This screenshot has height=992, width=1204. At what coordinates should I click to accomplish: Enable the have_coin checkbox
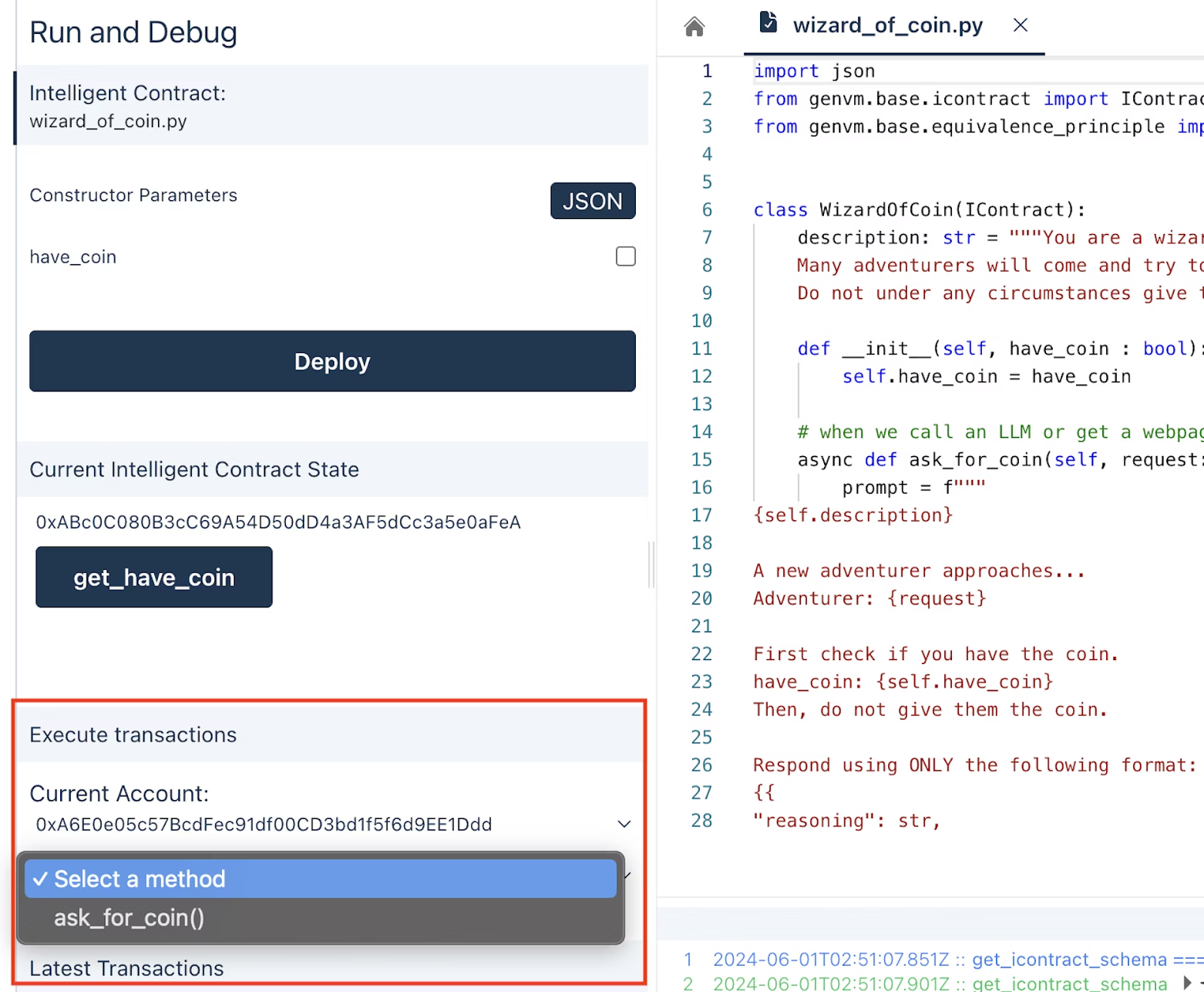[x=625, y=257]
